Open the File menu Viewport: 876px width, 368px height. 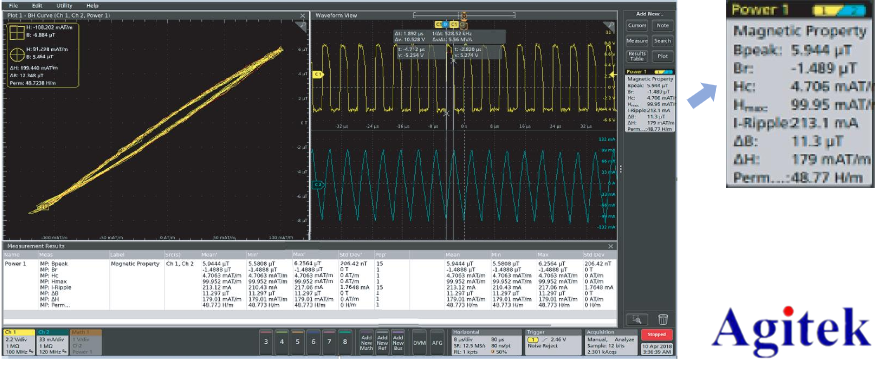coord(13,5)
